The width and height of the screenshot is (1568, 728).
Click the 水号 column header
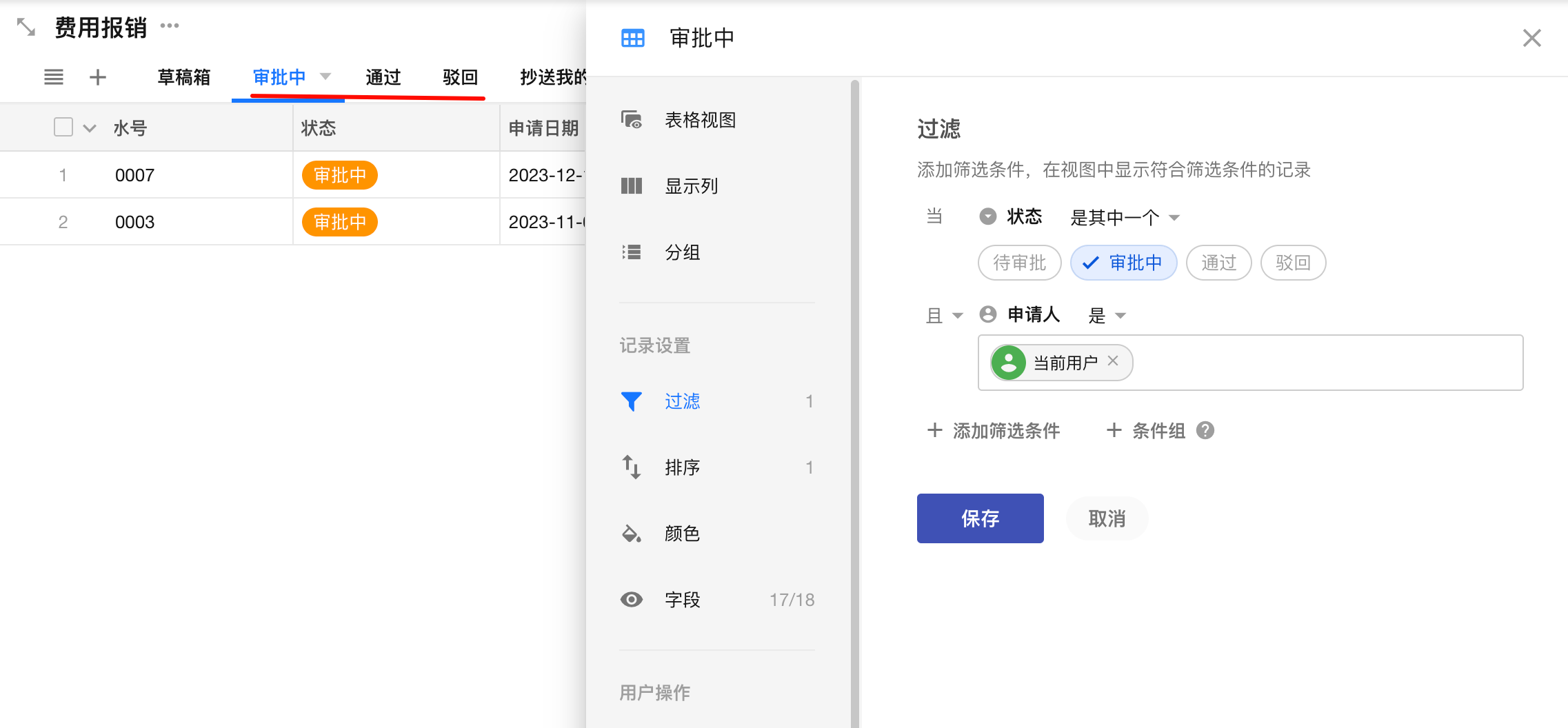tap(130, 128)
